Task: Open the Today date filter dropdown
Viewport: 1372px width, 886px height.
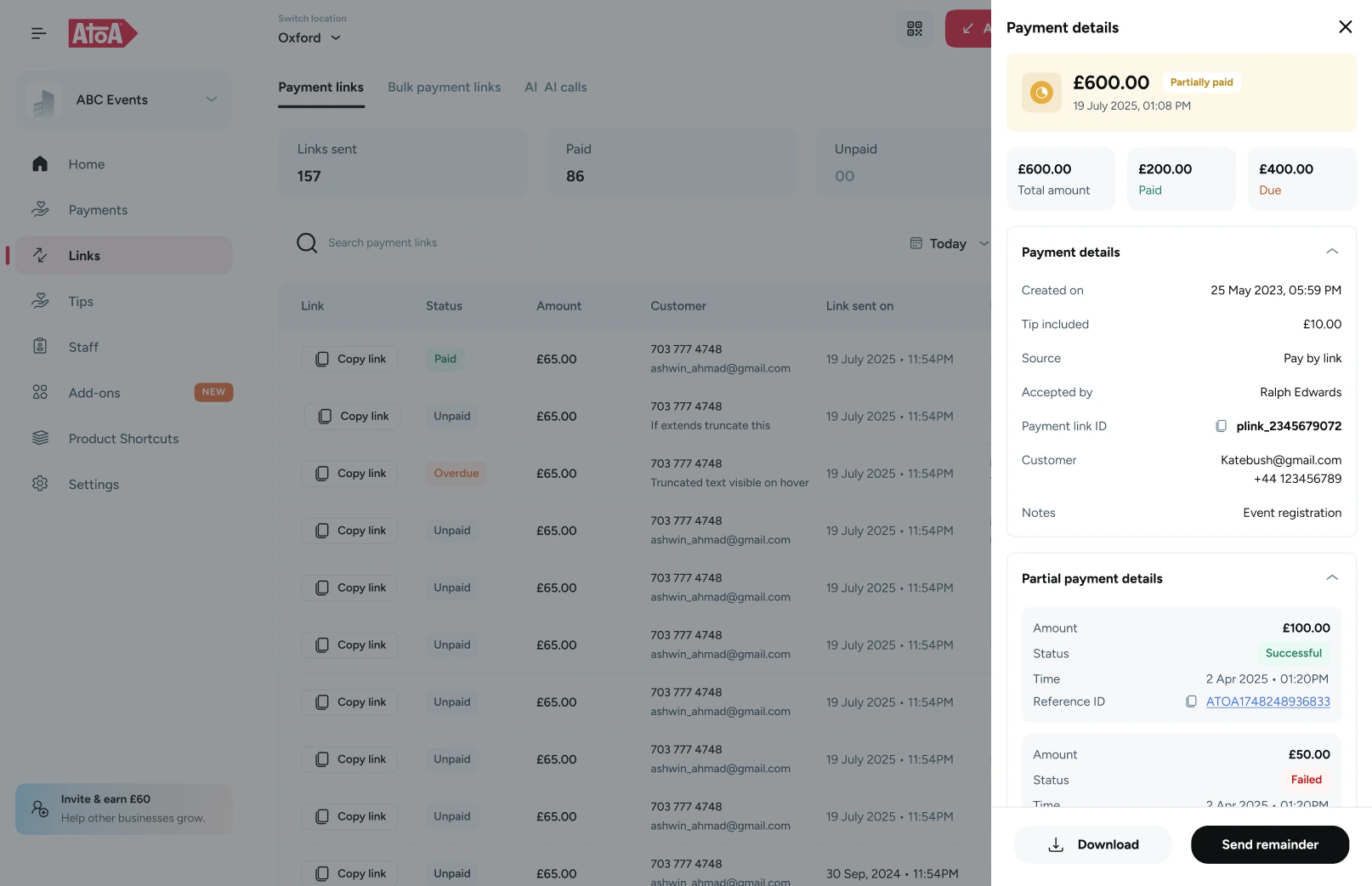Action: (x=948, y=243)
